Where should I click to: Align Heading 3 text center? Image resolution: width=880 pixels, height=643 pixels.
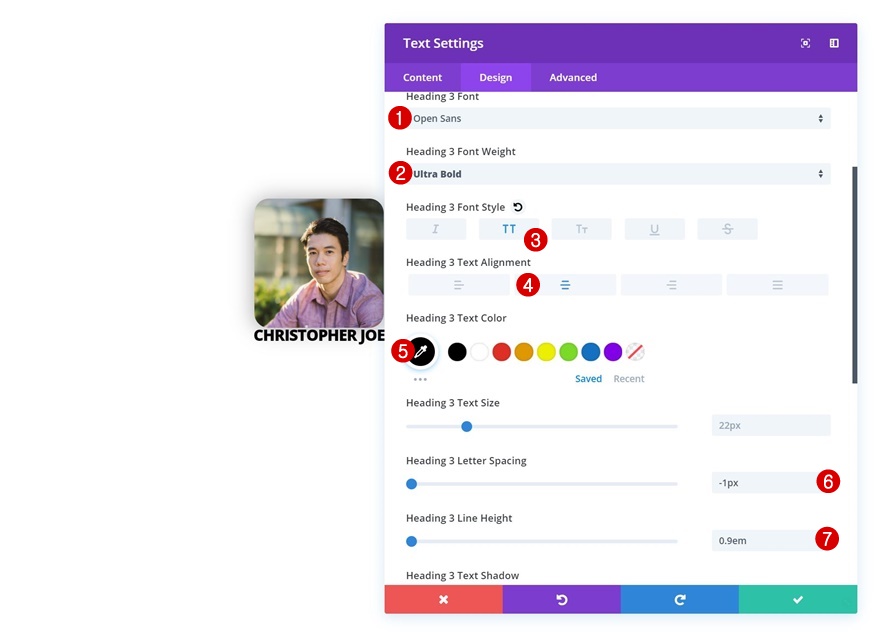pyautogui.click(x=565, y=285)
